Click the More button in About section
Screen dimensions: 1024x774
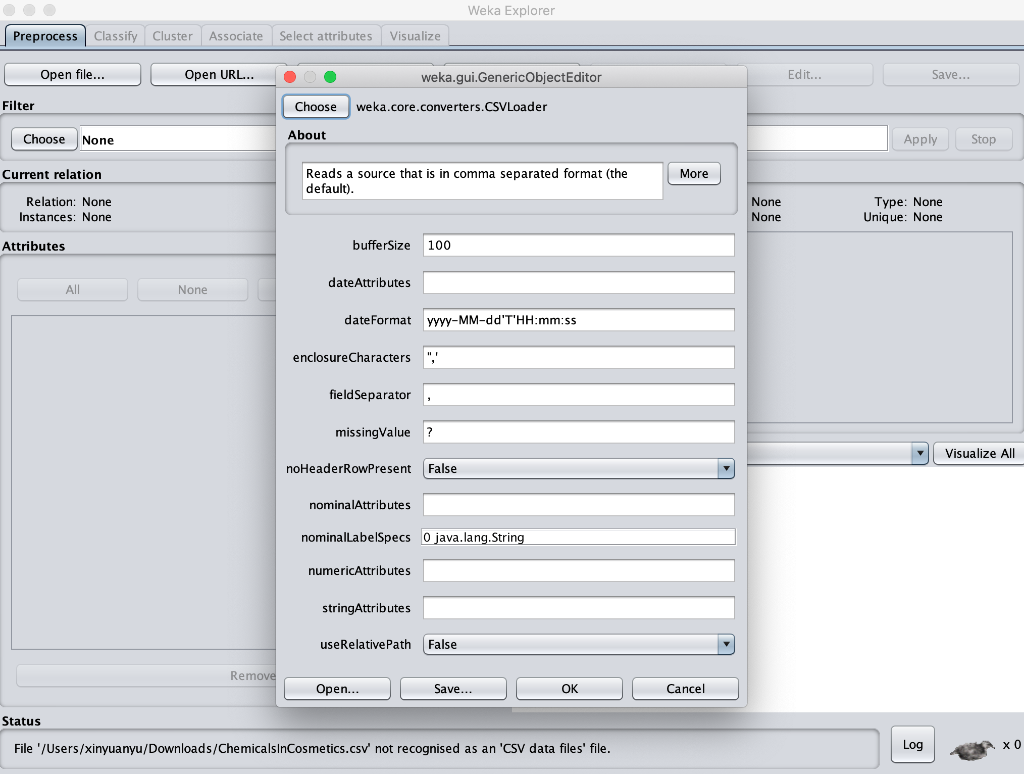(694, 174)
